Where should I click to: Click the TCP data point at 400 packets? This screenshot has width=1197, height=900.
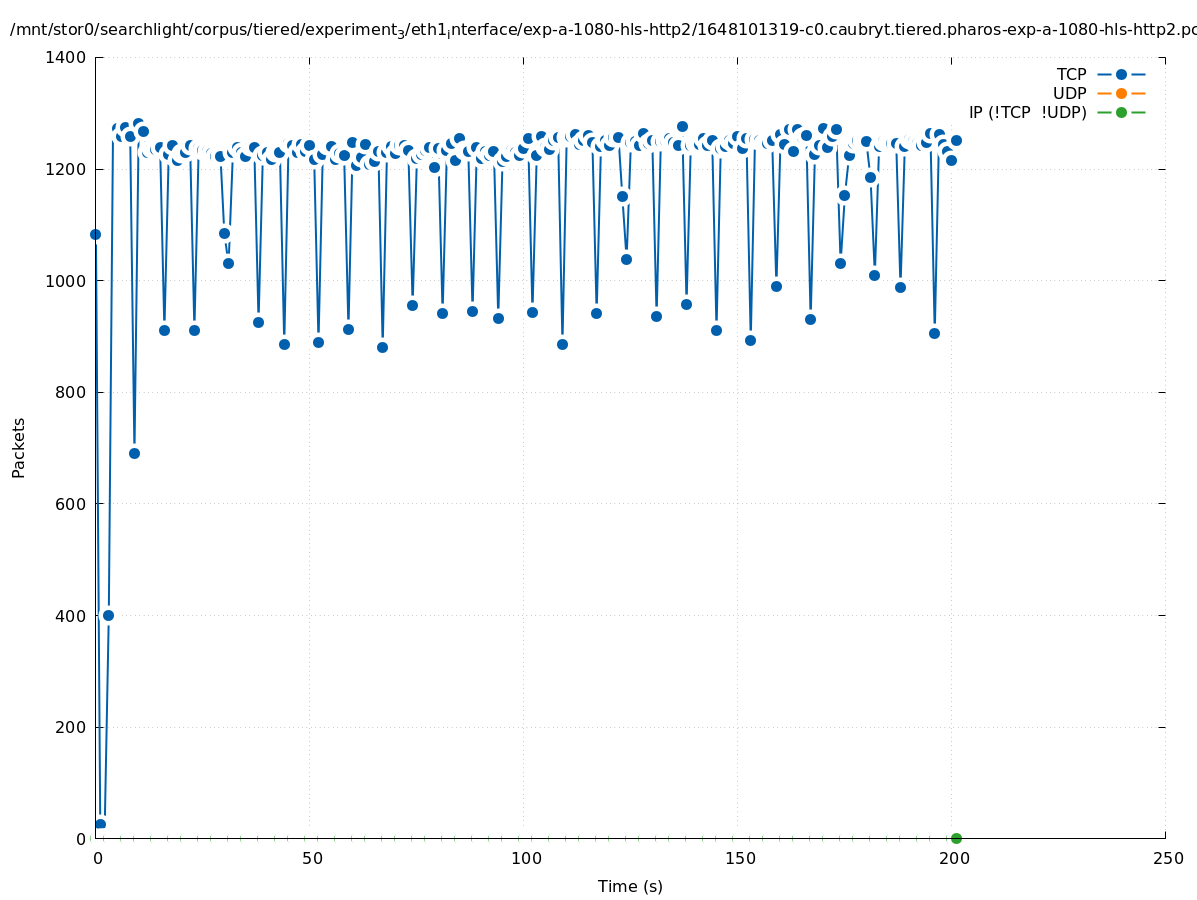108,615
